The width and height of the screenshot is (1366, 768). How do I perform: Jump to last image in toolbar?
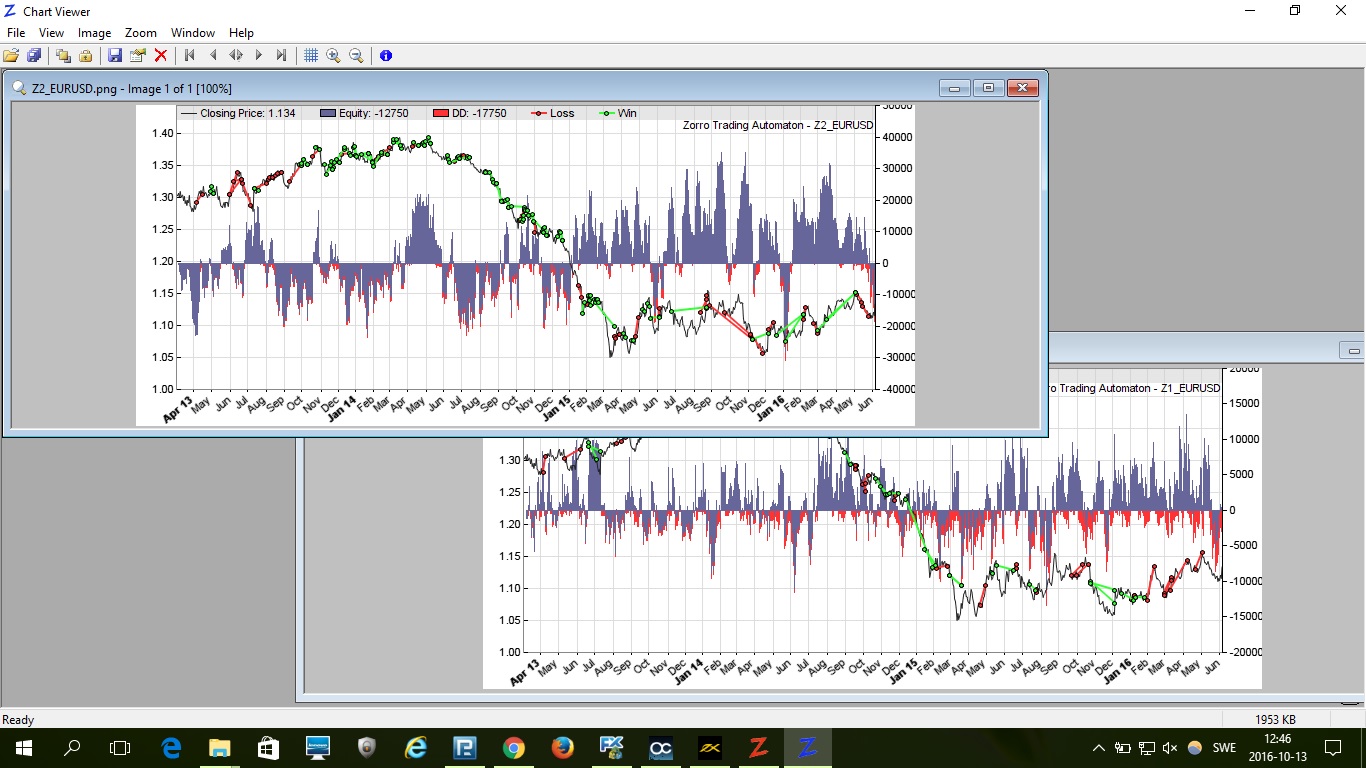point(282,55)
